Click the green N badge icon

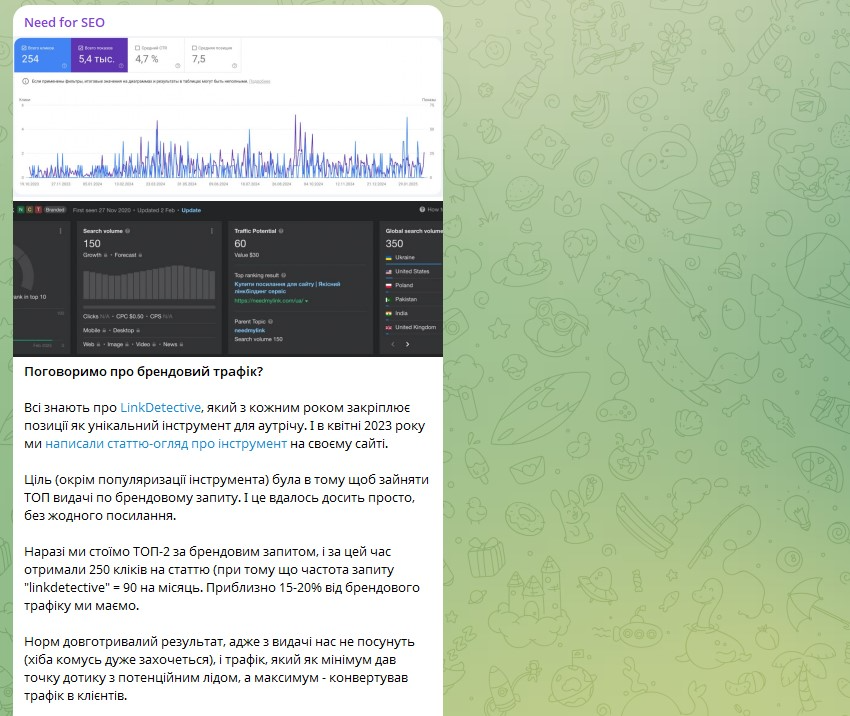click(x=21, y=210)
